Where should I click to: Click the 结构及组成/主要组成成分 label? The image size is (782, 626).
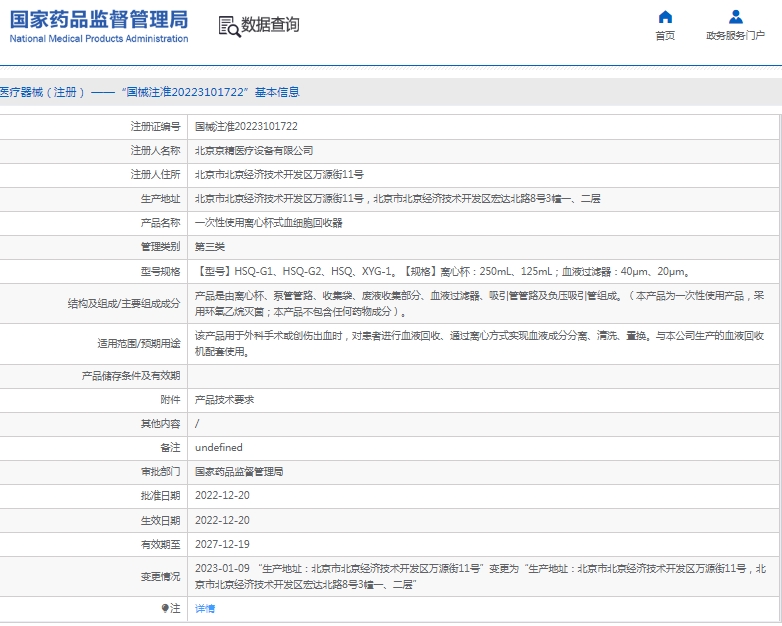[124, 304]
